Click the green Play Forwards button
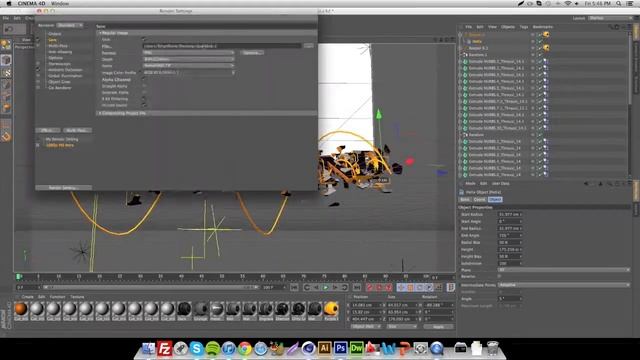 pos(326,288)
